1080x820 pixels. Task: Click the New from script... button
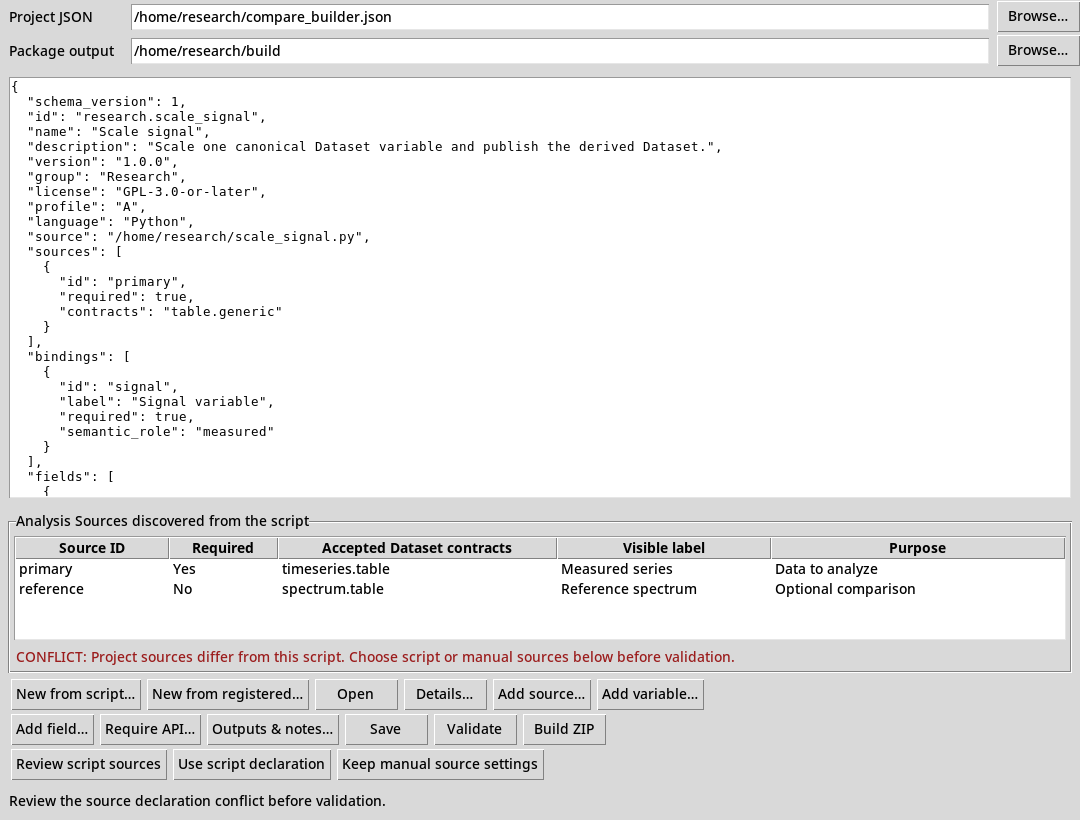[x=76, y=694]
